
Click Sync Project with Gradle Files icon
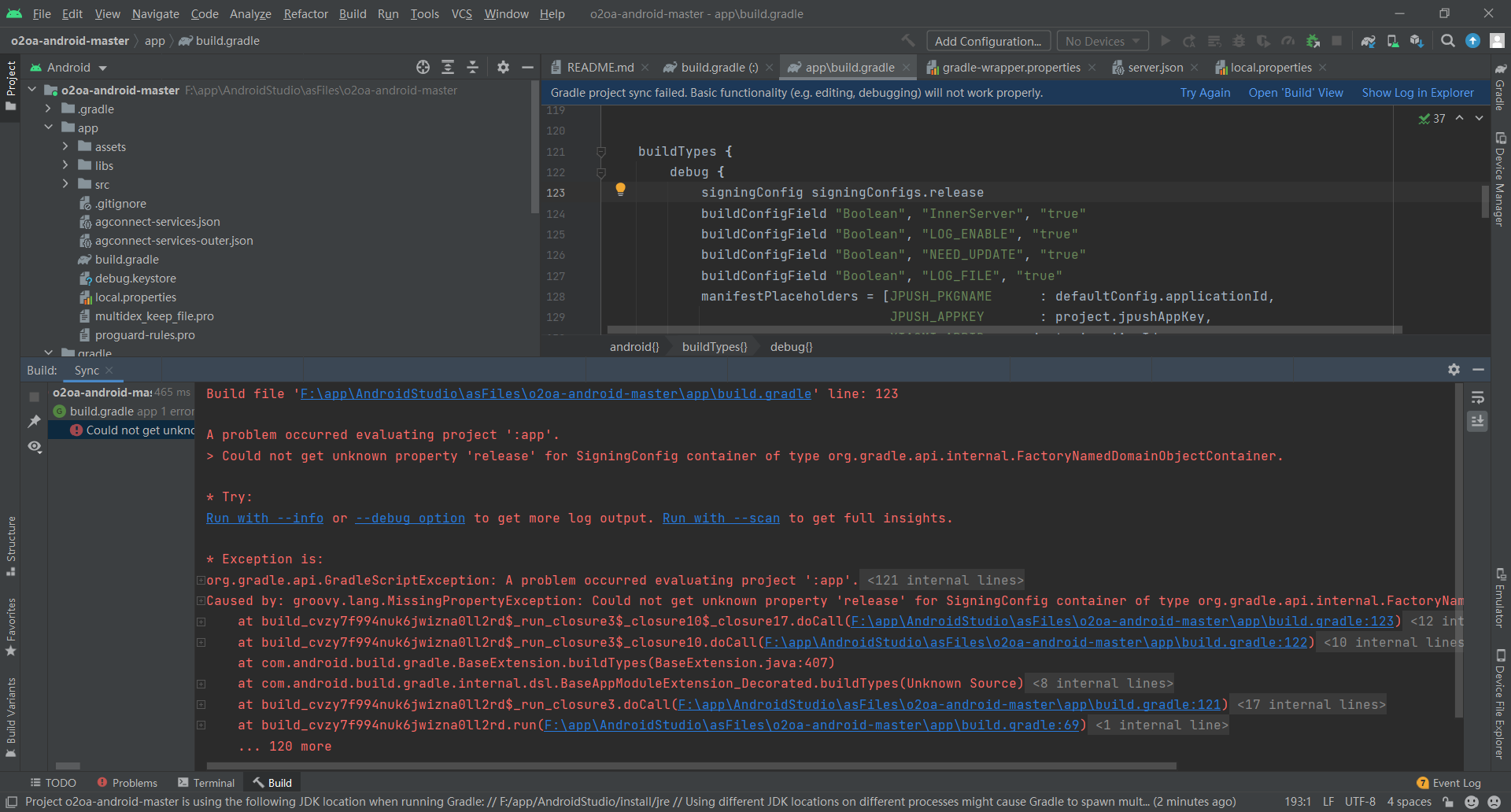(1369, 41)
